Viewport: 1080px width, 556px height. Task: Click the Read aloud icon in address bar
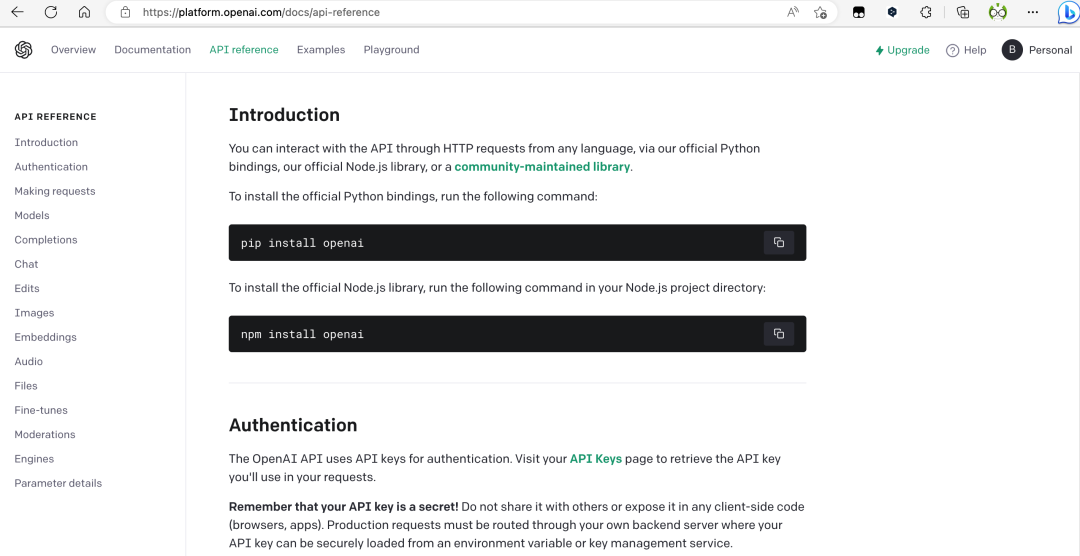(793, 12)
